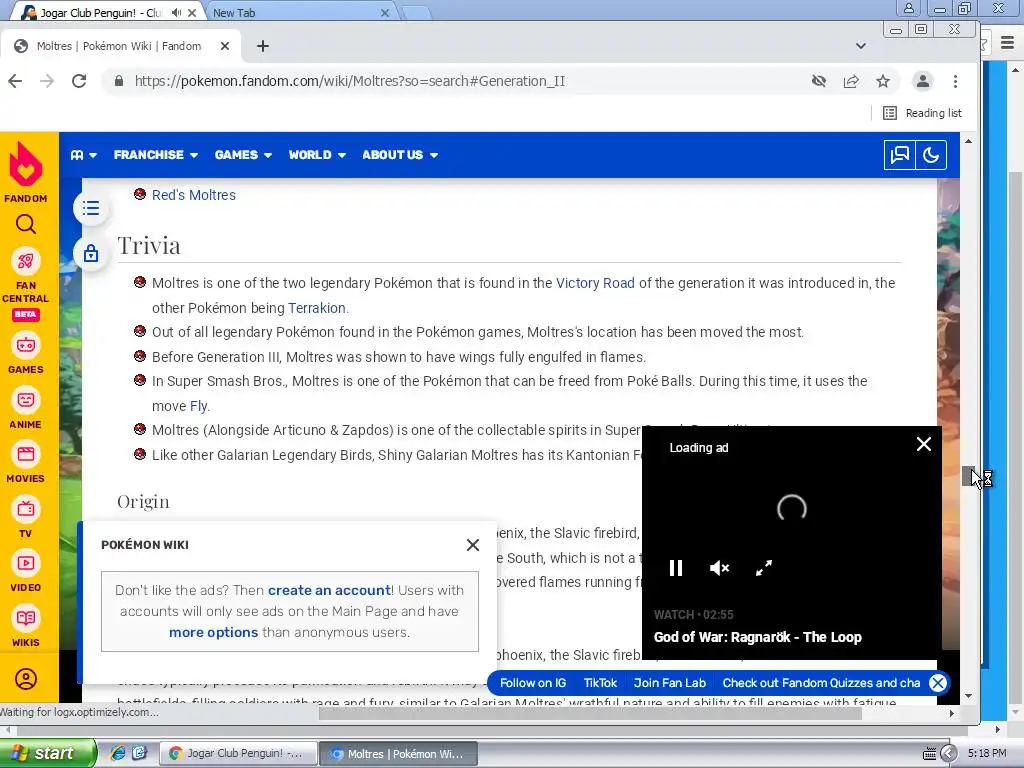This screenshot has height=768, width=1024.
Task: Open Jogar Club Penguin taskbar item
Action: (x=238, y=754)
